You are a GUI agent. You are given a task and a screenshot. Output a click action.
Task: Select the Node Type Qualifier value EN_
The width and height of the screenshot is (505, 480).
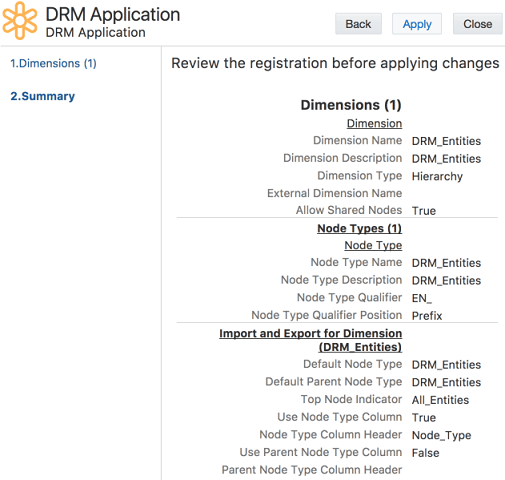(x=422, y=298)
